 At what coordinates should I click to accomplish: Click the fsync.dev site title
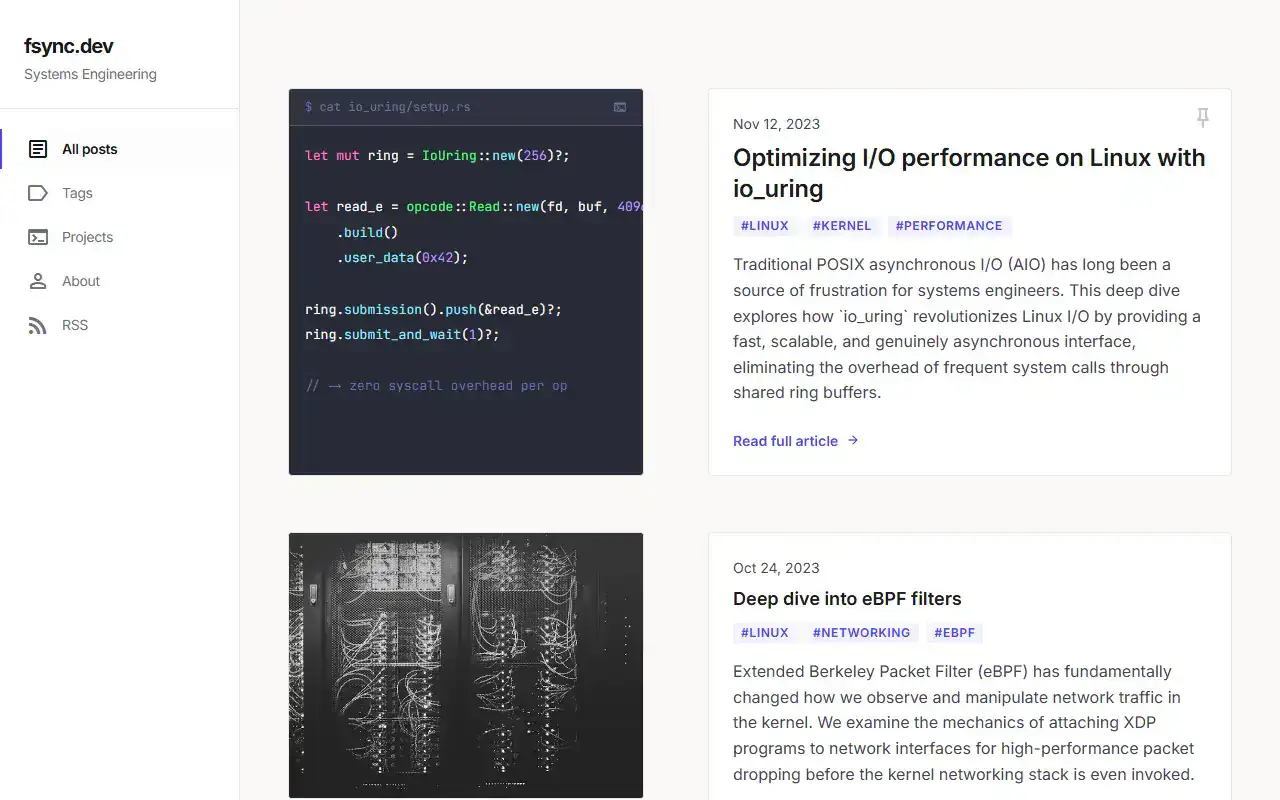pos(69,46)
